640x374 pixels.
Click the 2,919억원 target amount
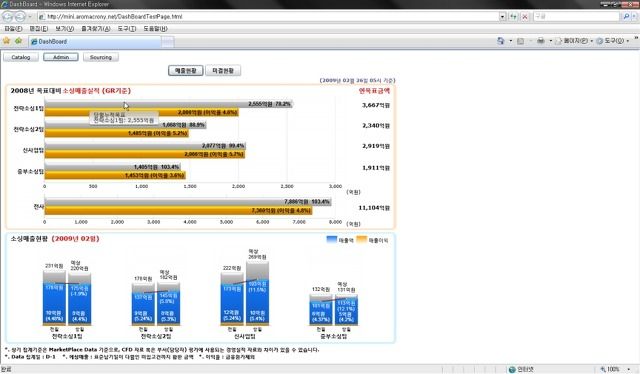[376, 146]
